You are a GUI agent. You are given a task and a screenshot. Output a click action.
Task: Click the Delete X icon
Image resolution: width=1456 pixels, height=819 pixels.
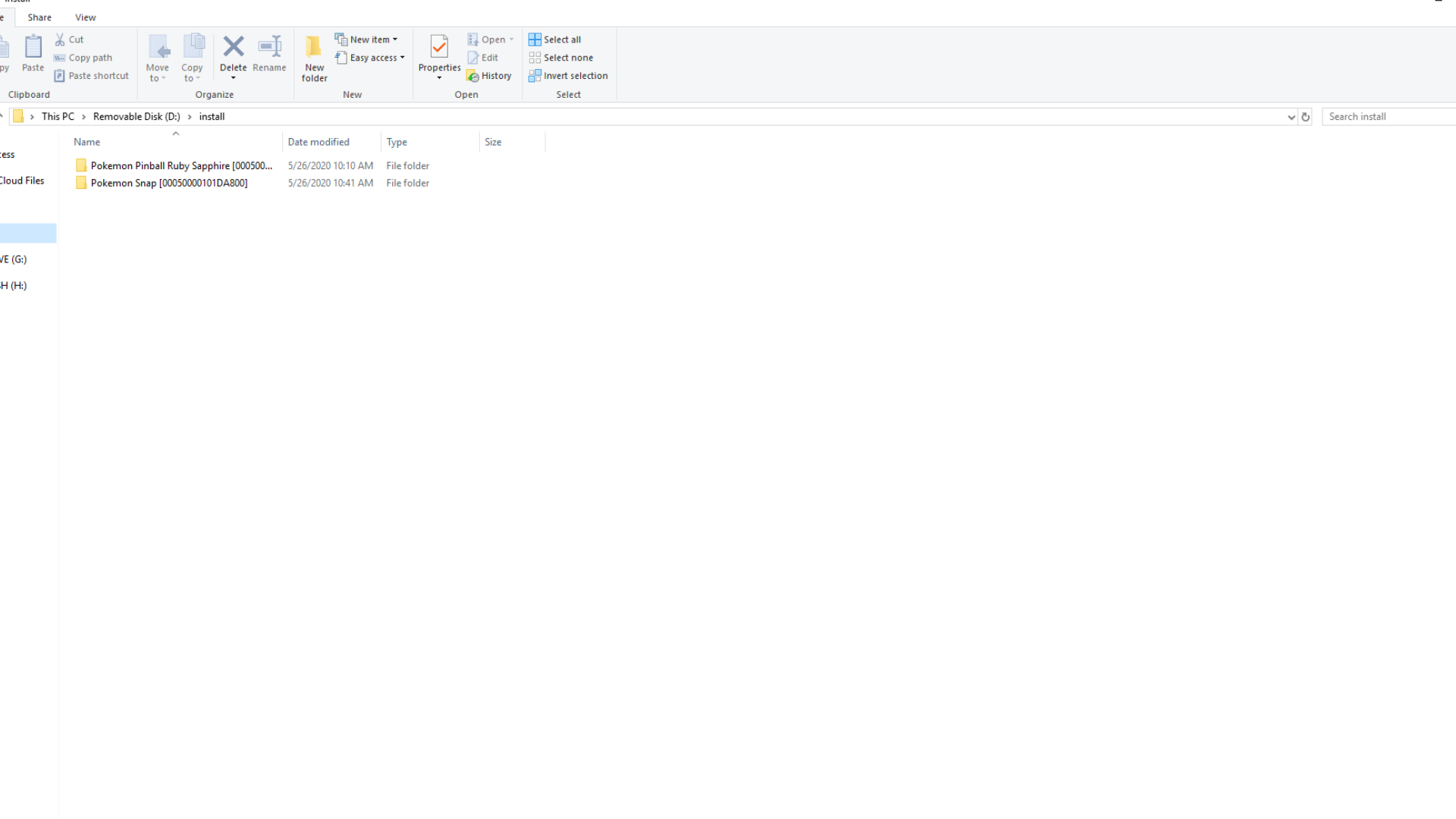pos(234,46)
